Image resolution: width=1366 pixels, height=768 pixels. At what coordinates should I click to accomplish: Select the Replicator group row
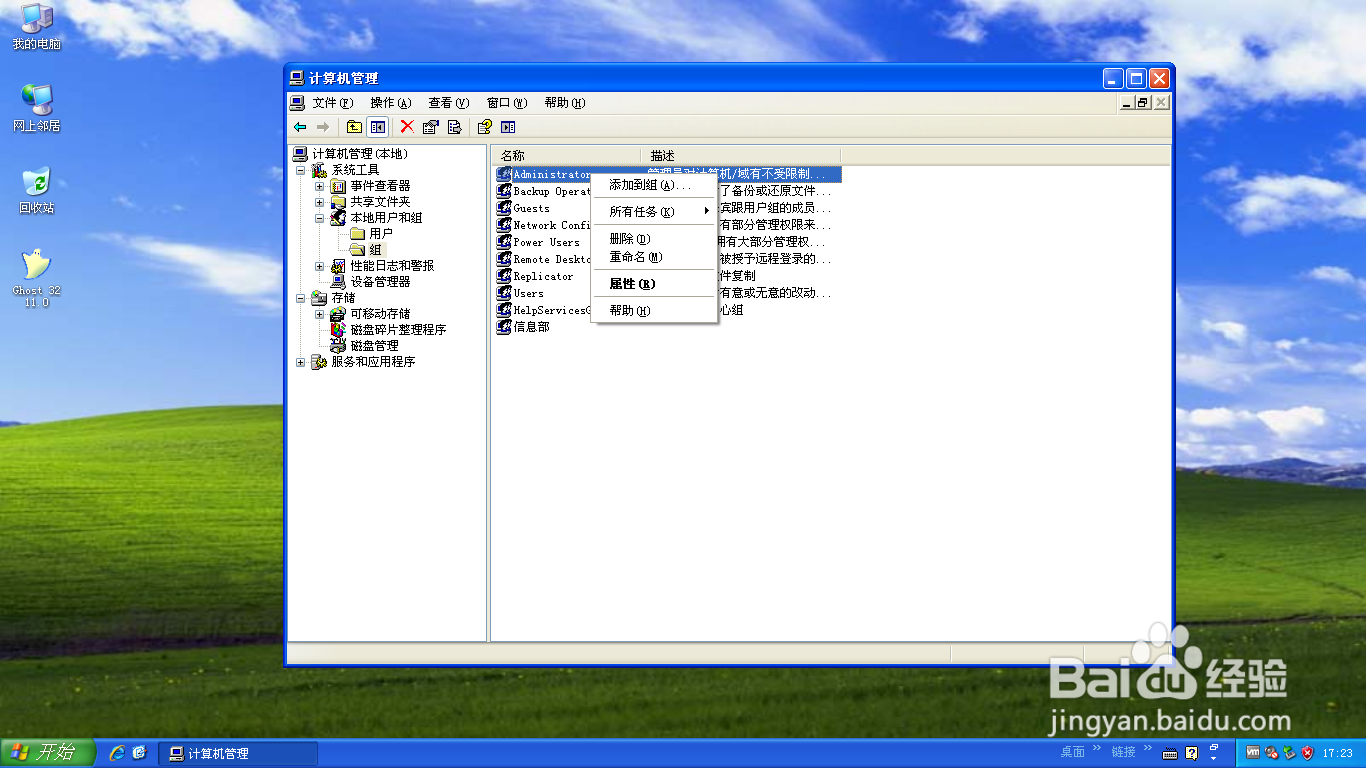[535, 276]
